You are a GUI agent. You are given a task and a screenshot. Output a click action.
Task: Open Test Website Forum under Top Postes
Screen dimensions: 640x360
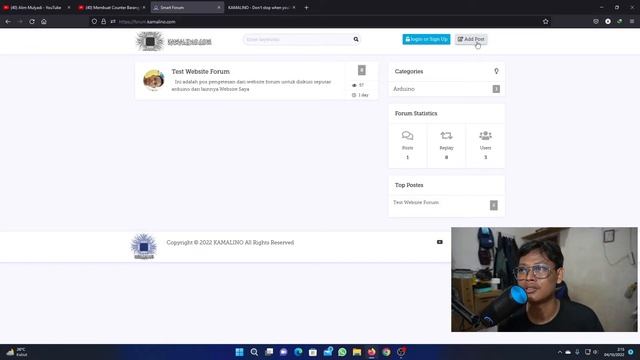(416, 202)
